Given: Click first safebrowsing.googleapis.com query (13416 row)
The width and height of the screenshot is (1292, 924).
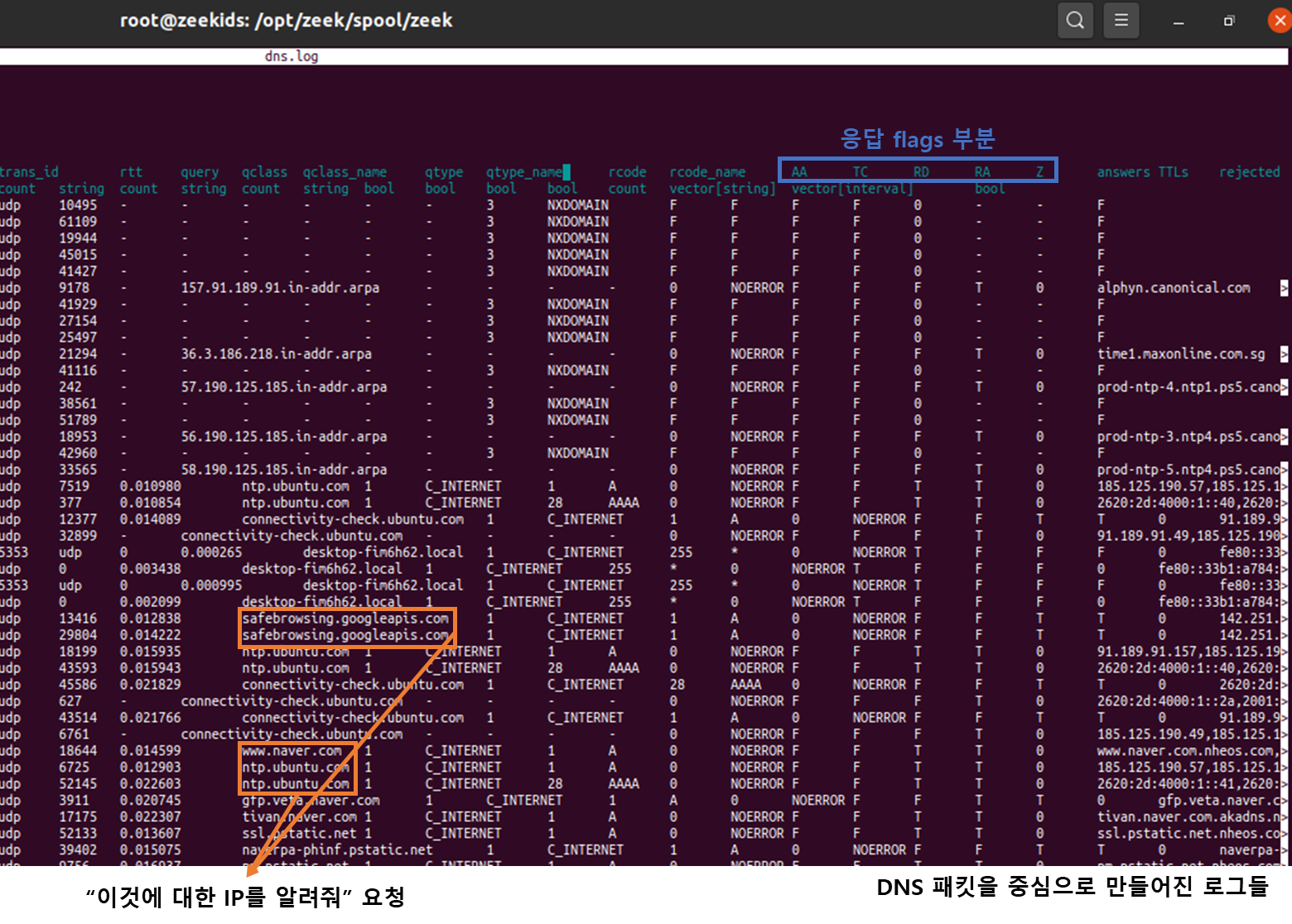Looking at the screenshot, I should click(x=345, y=618).
